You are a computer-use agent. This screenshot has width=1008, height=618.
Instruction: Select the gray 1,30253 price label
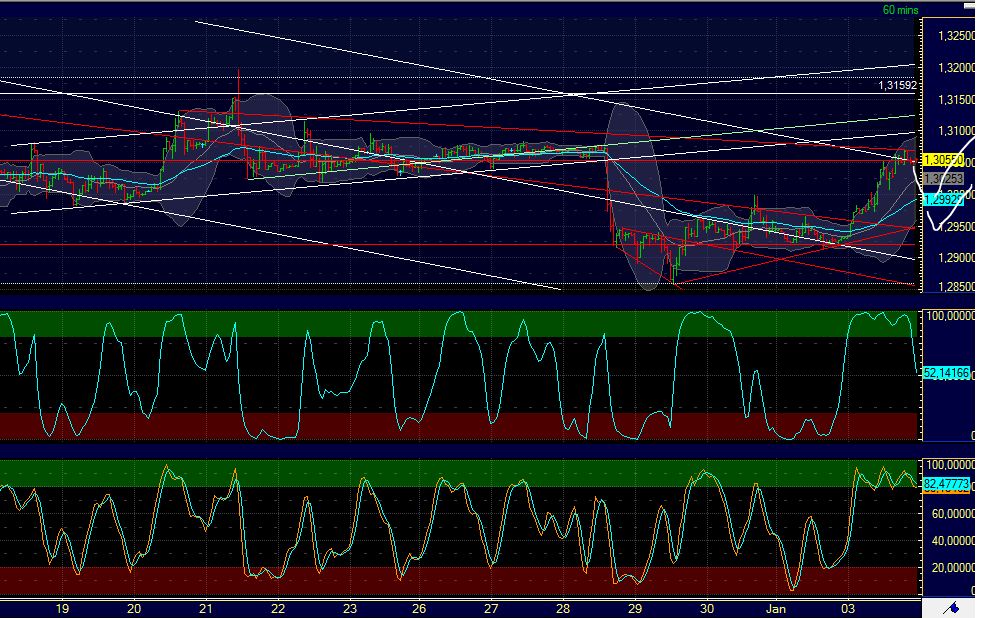[944, 177]
